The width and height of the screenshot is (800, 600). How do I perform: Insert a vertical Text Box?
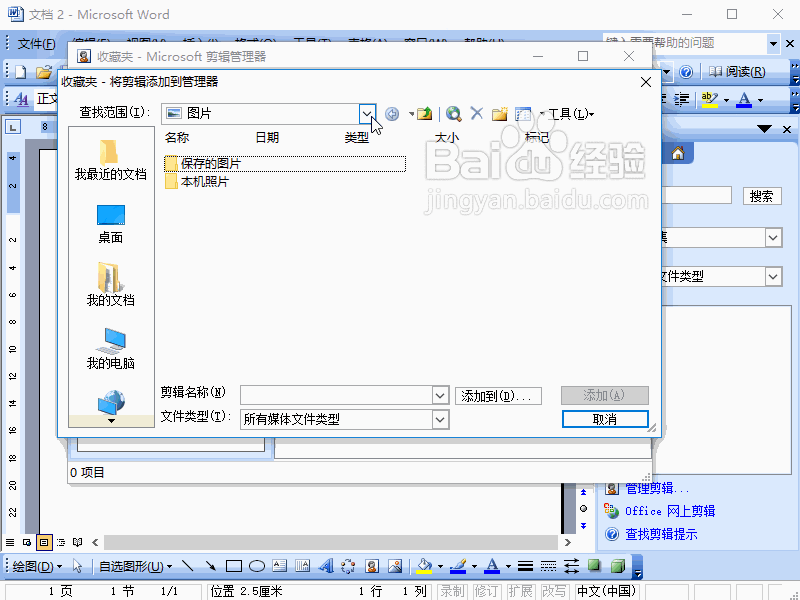303,566
